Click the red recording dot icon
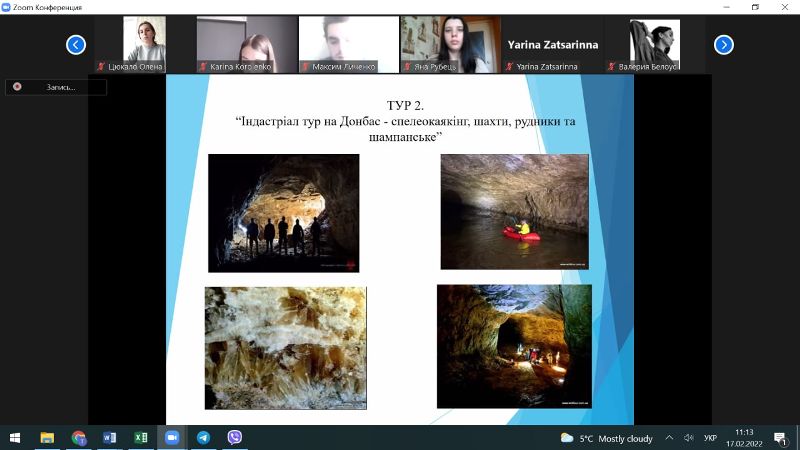The height and width of the screenshot is (450, 800). pos(17,87)
